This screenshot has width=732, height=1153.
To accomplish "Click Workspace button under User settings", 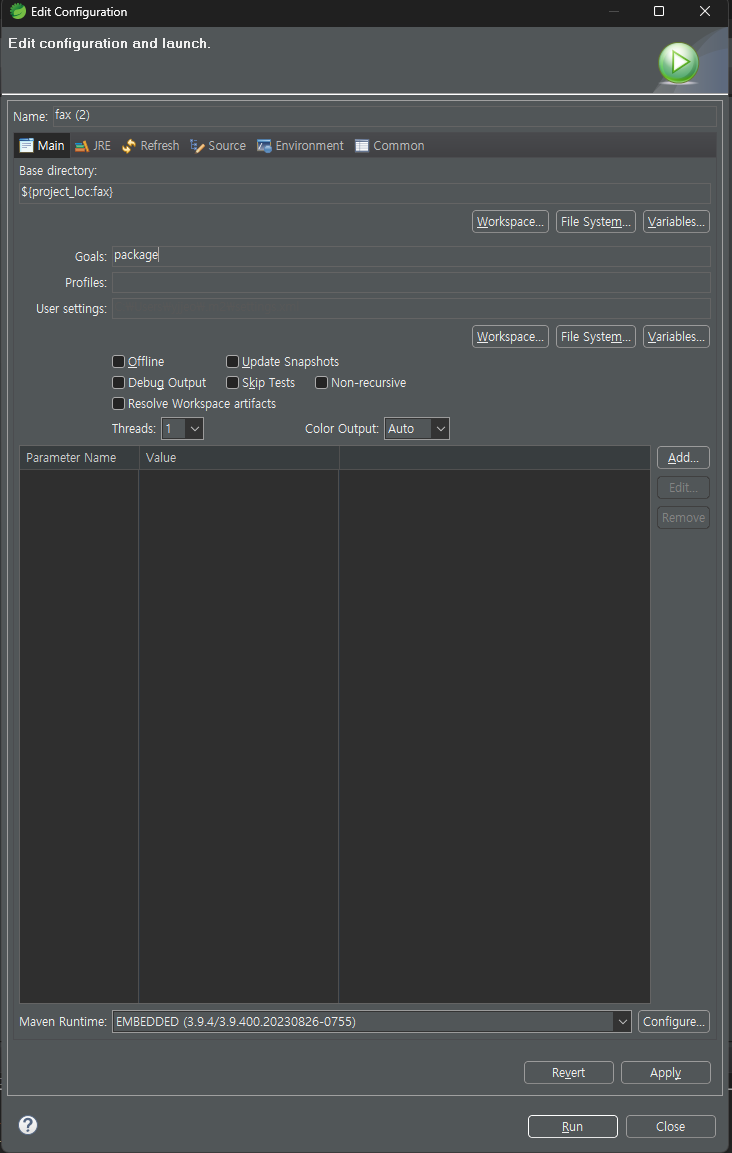I will coord(511,336).
